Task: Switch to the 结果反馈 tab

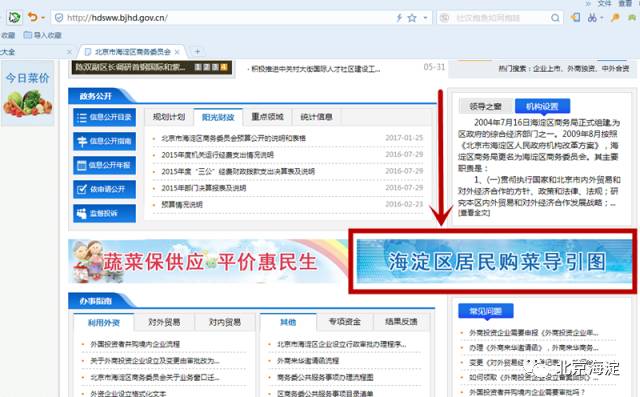Action: [x=401, y=322]
